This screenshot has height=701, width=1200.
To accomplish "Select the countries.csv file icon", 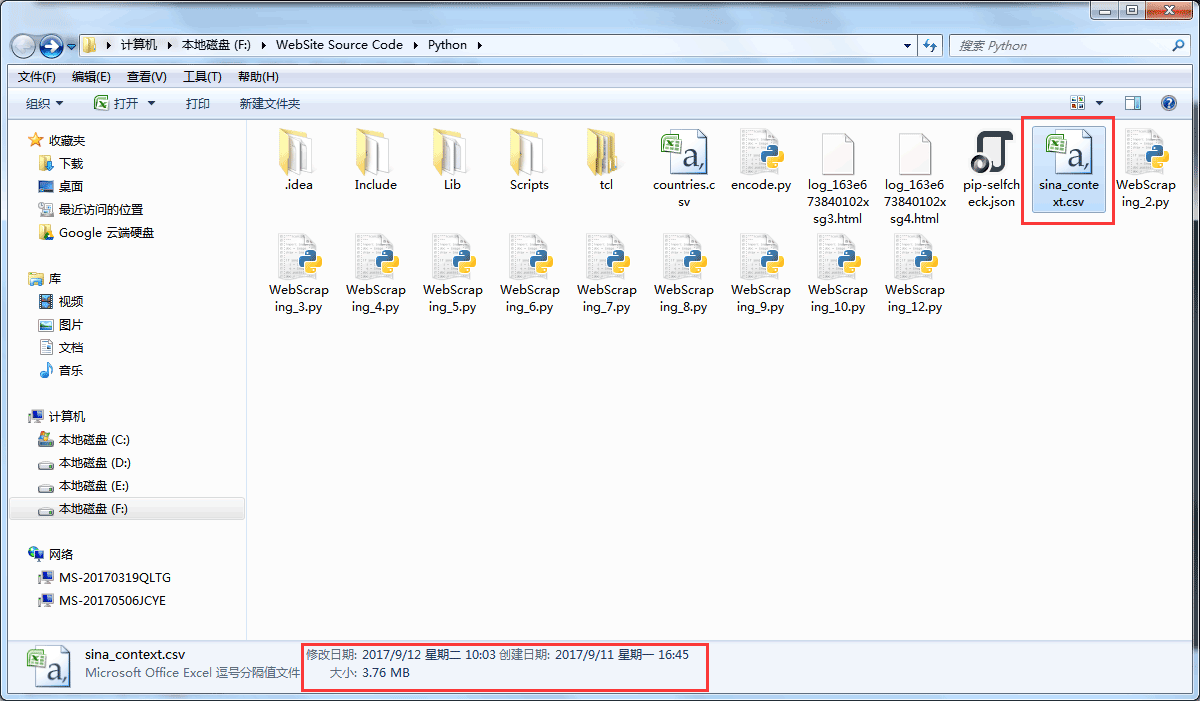I will [x=684, y=153].
